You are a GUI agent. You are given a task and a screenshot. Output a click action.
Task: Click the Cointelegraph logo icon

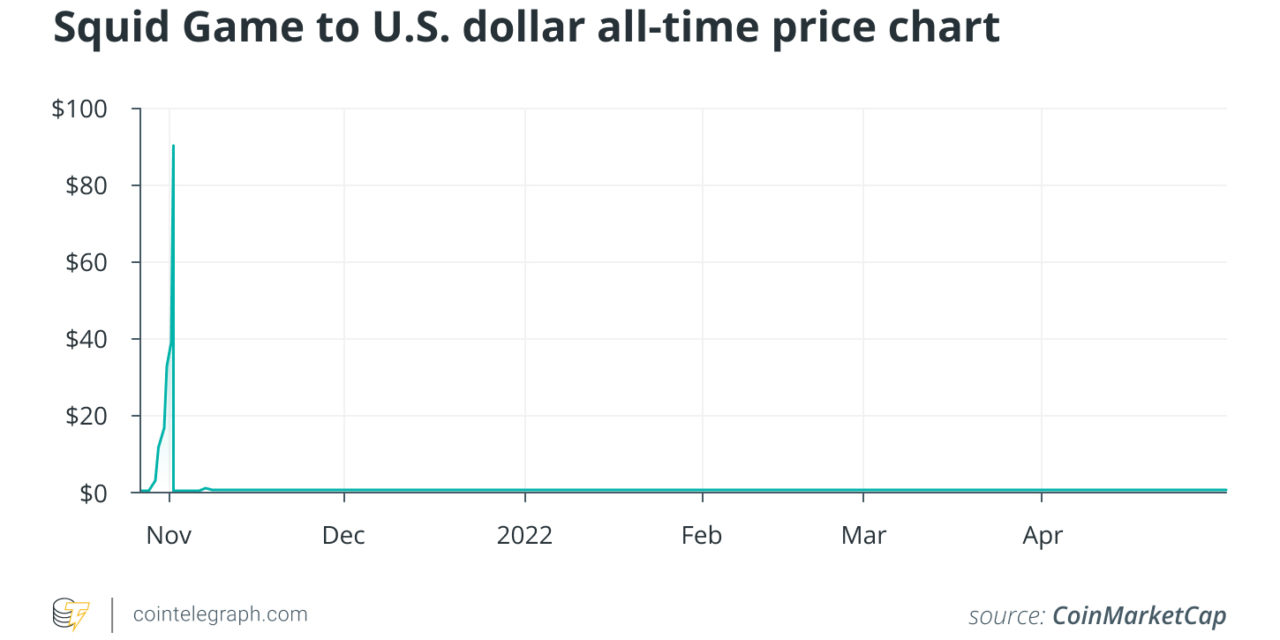point(70,614)
